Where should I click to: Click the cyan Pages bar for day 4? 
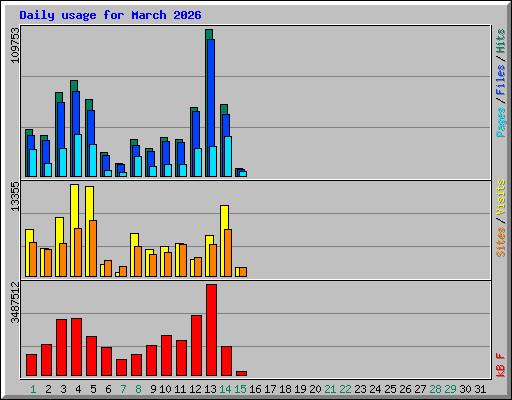pos(78,155)
